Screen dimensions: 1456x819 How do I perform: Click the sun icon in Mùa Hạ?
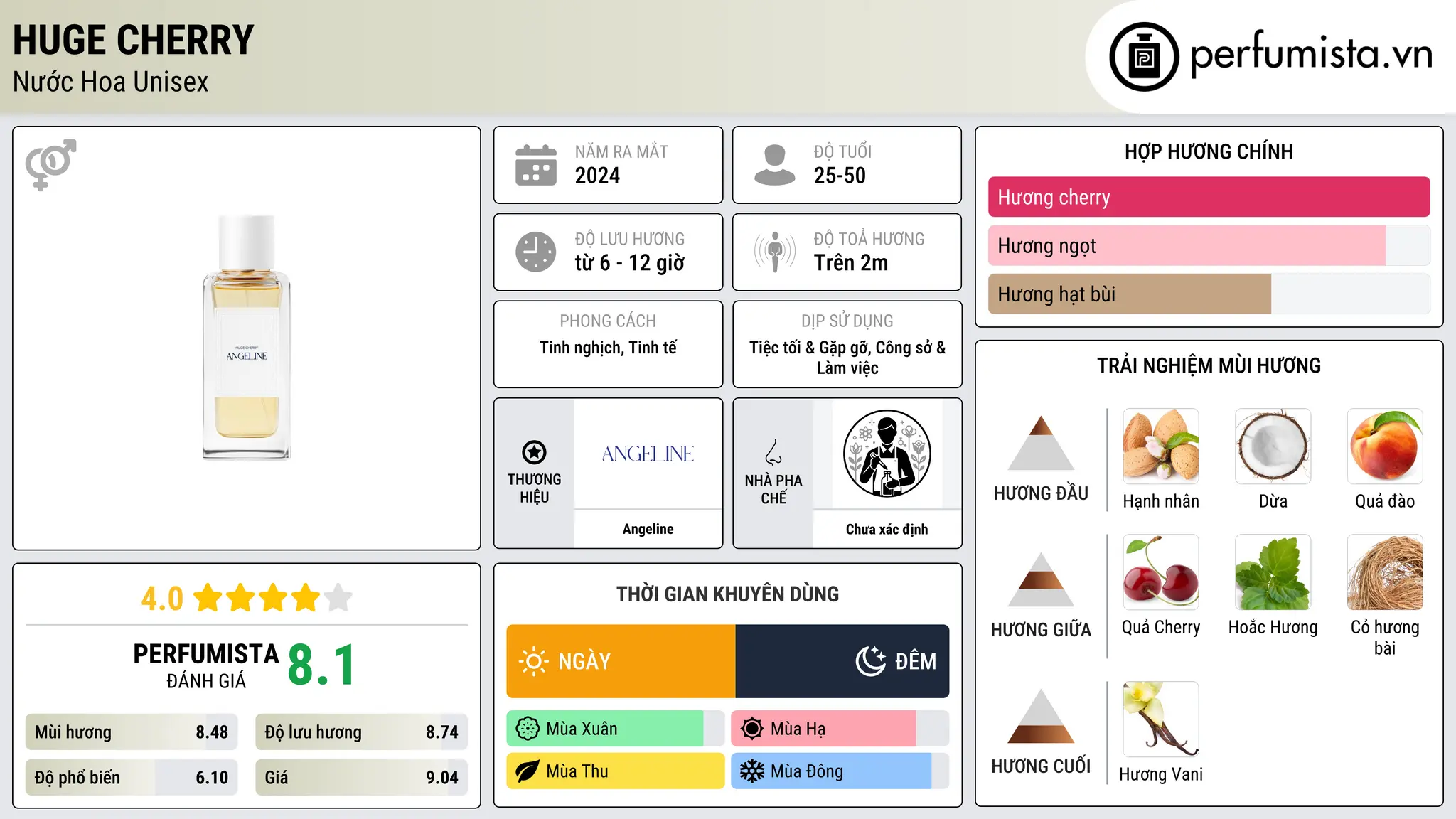751,729
